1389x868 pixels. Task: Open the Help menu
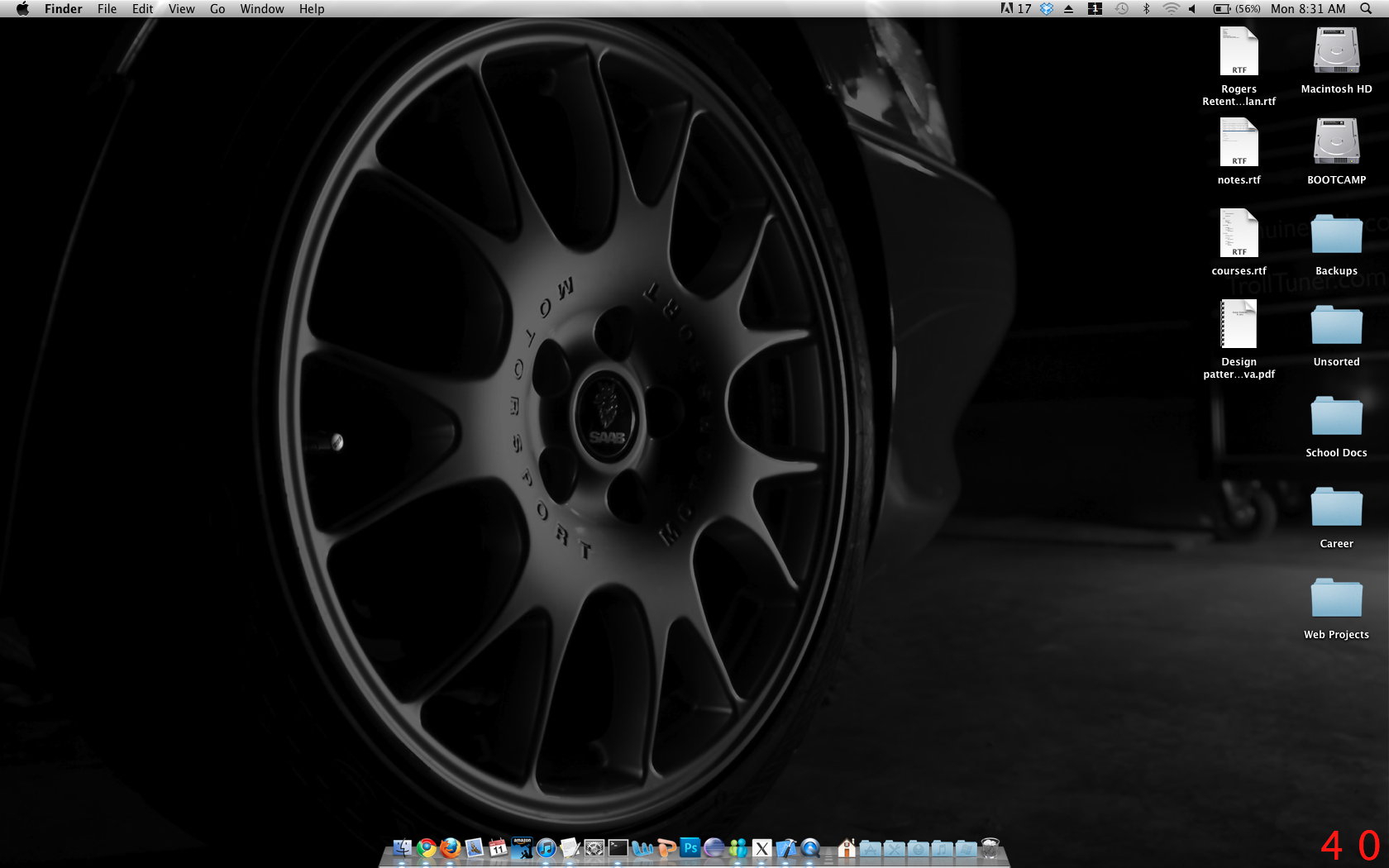point(312,8)
